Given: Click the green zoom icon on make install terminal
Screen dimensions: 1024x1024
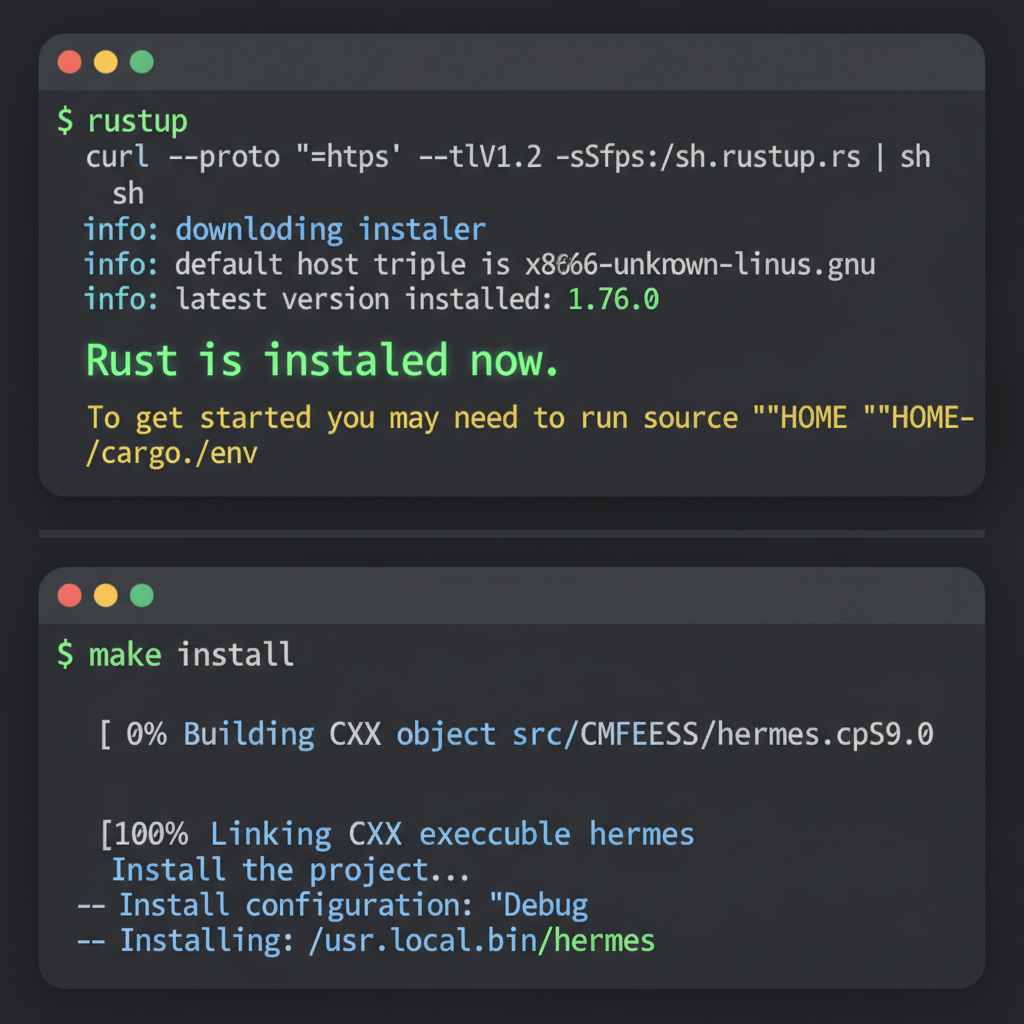Looking at the screenshot, I should click(141, 595).
